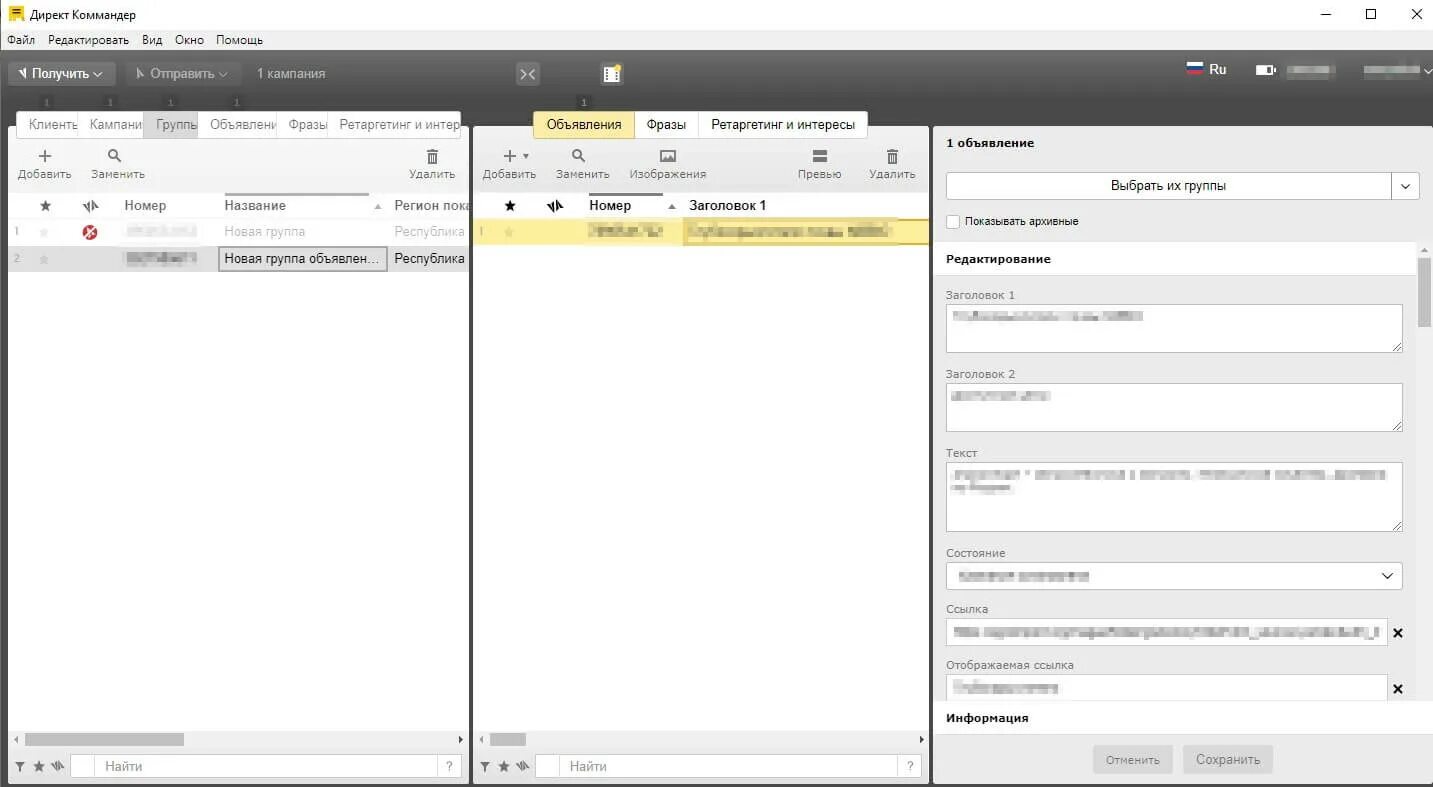Click the Ru language flag selector
Image resolution: width=1433 pixels, height=787 pixels.
[1206, 70]
